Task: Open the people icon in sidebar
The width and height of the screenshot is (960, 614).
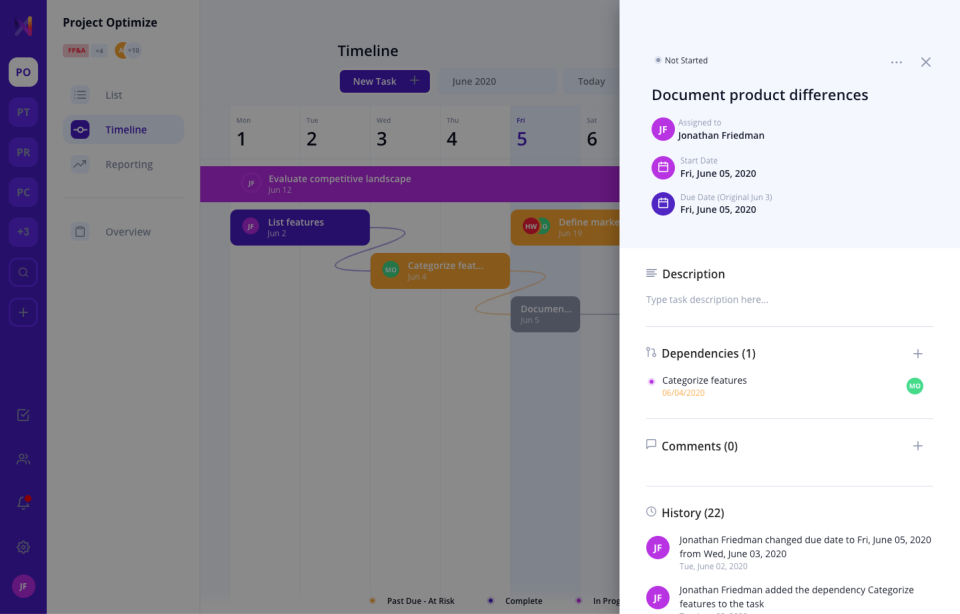Action: click(23, 459)
